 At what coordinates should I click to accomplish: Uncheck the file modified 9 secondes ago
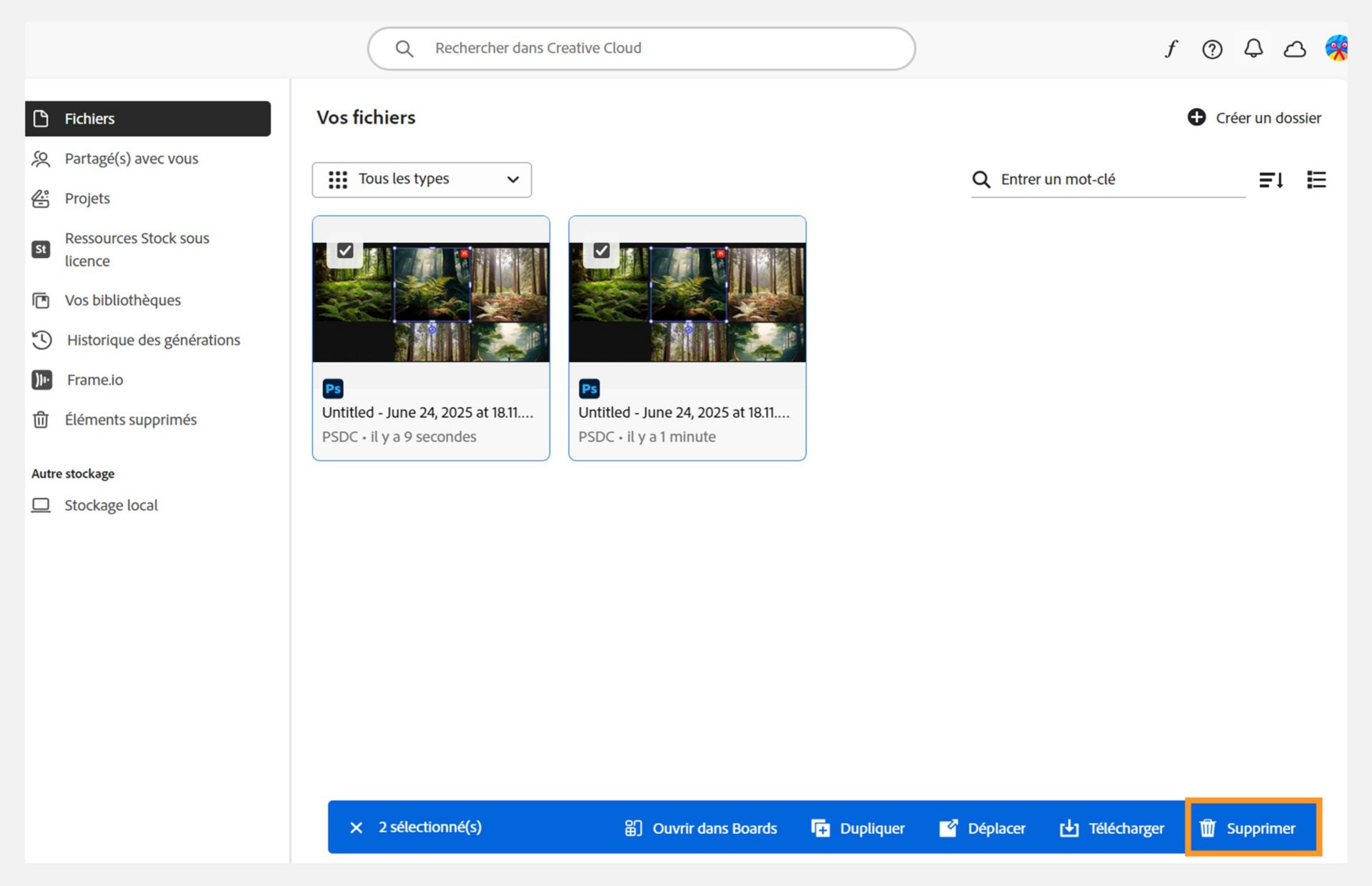pyautogui.click(x=345, y=251)
